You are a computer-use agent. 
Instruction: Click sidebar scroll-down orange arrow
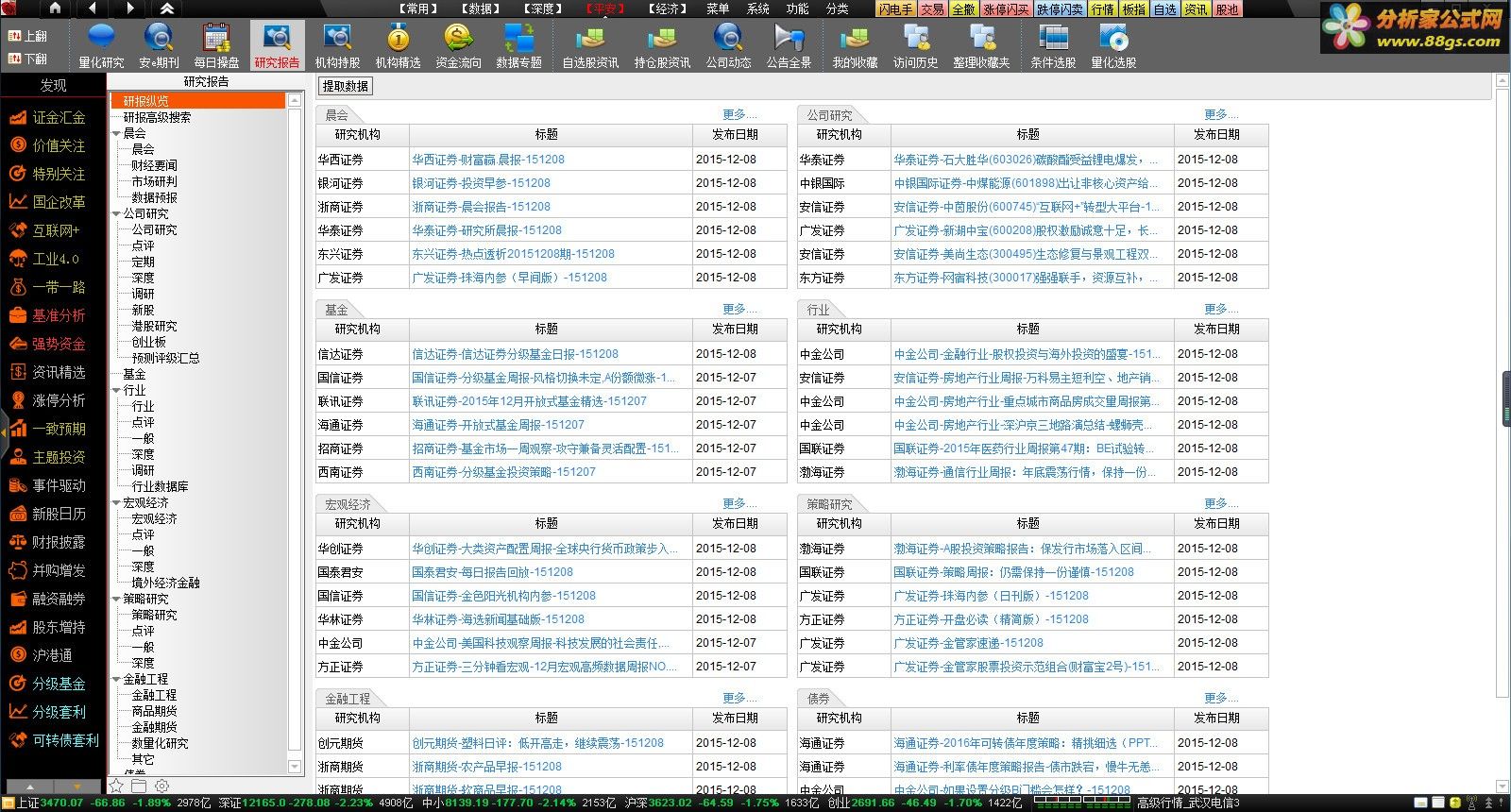pos(79,787)
